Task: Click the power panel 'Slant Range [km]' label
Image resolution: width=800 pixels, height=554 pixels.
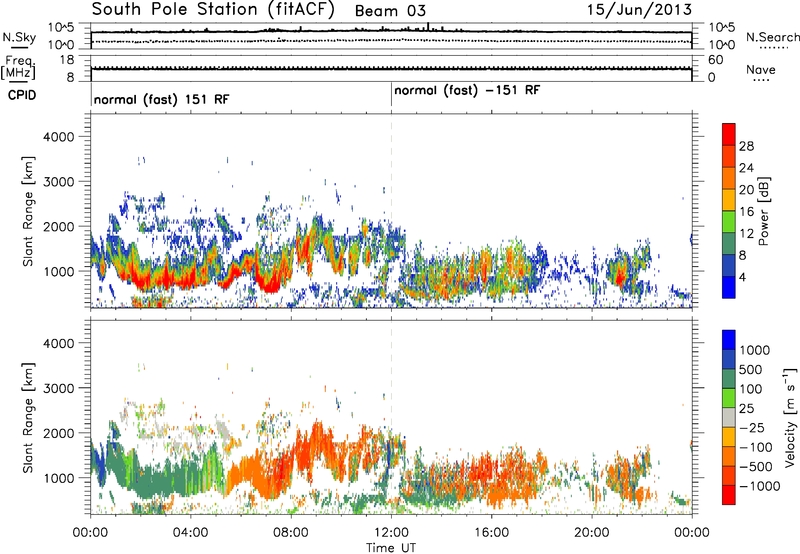Action: (x=28, y=211)
